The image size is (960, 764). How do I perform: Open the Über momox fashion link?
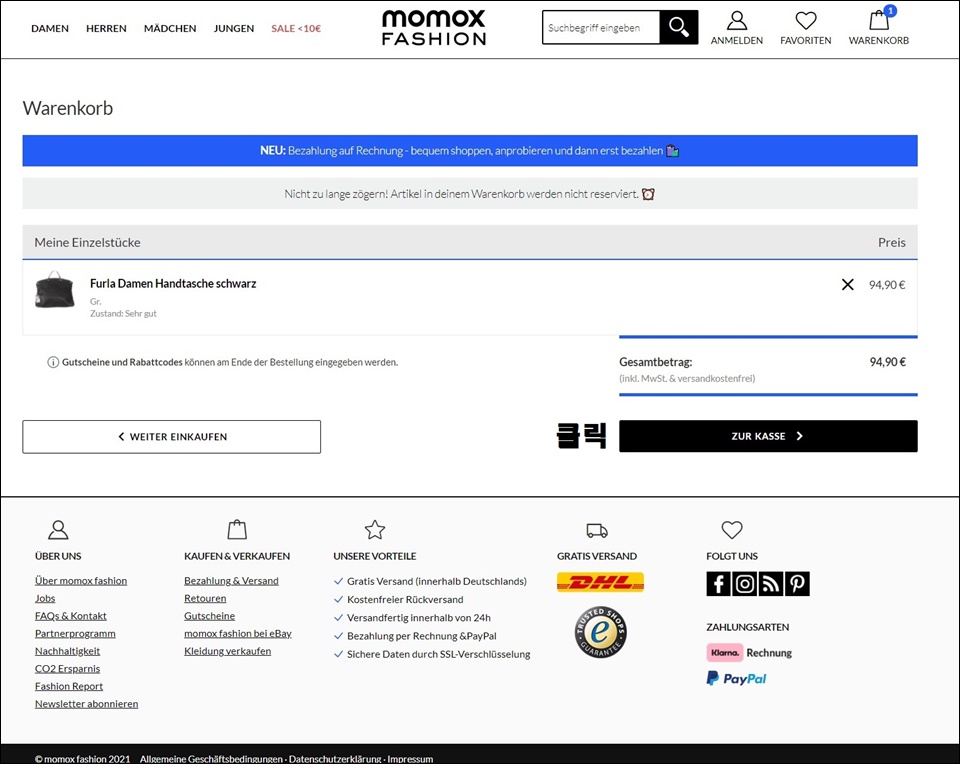(x=81, y=580)
